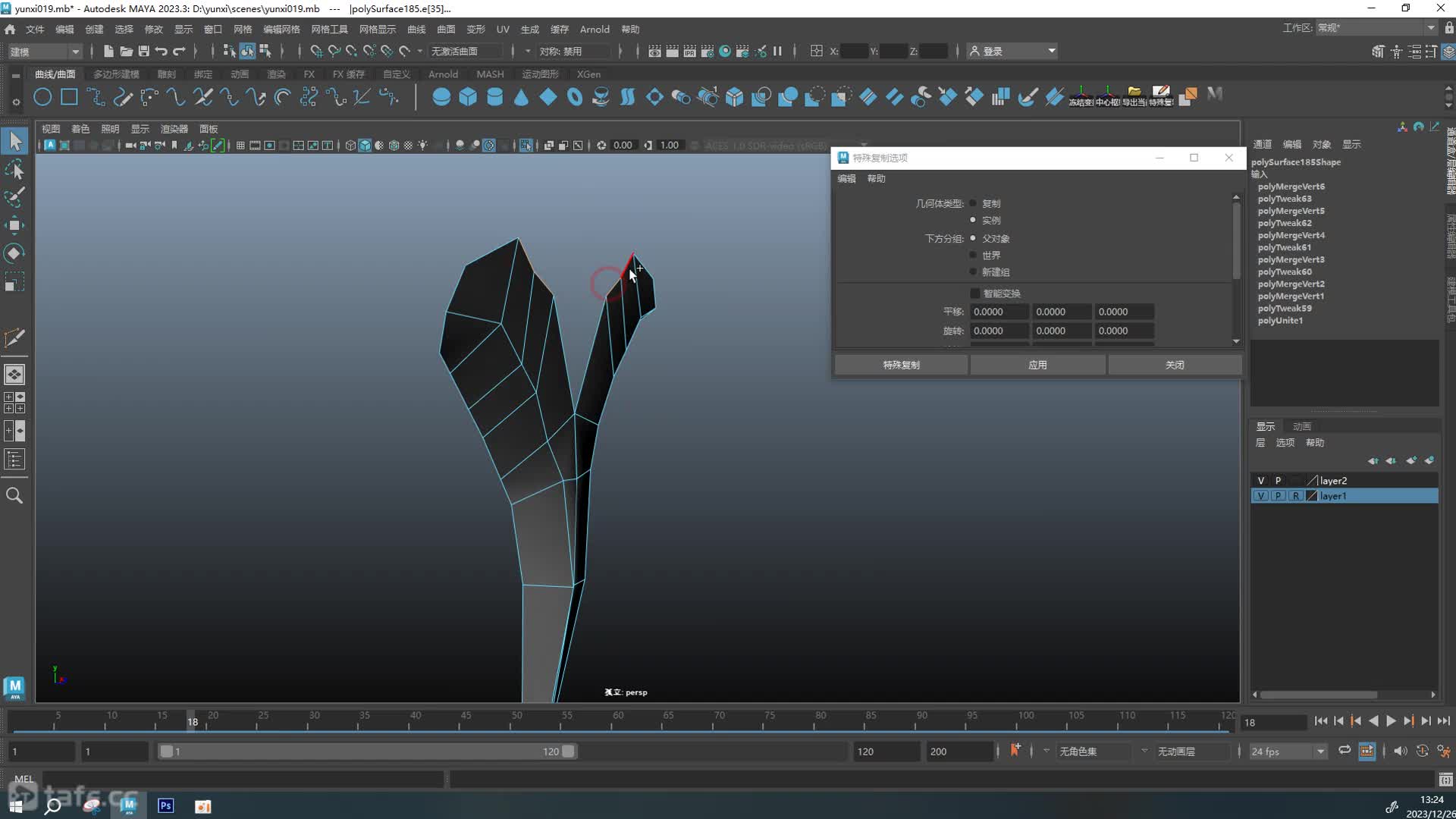Open the Windows search icon
The width and height of the screenshot is (1456, 819).
52,805
